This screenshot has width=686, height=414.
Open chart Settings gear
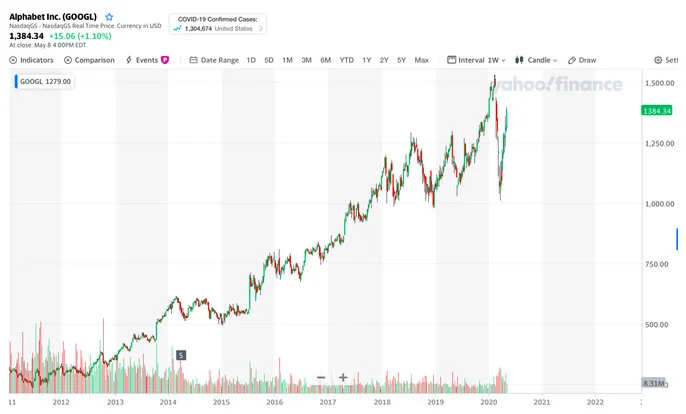[666, 60]
